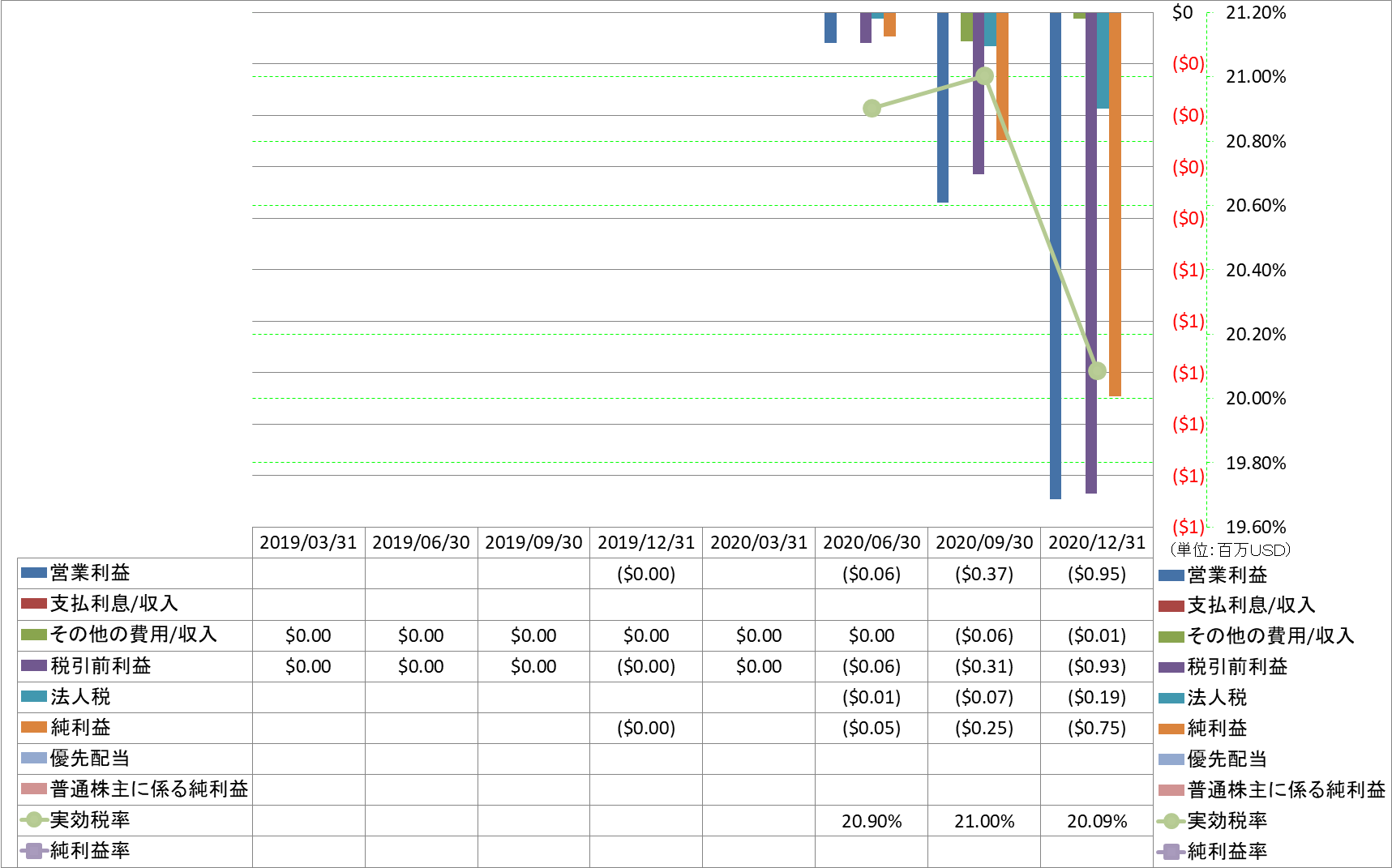Click the ($0.95) operating income cell
1392x868 pixels.
point(1097,574)
